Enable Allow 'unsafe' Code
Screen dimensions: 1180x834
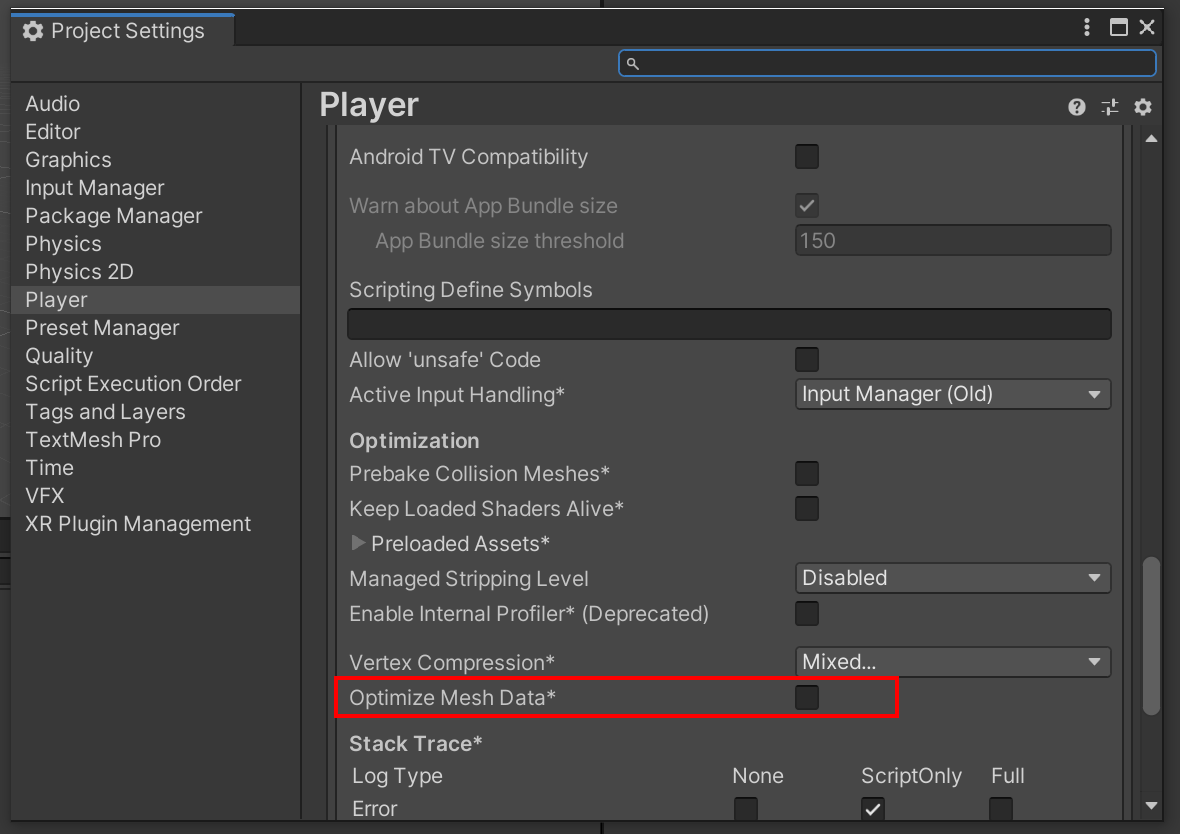(807, 359)
